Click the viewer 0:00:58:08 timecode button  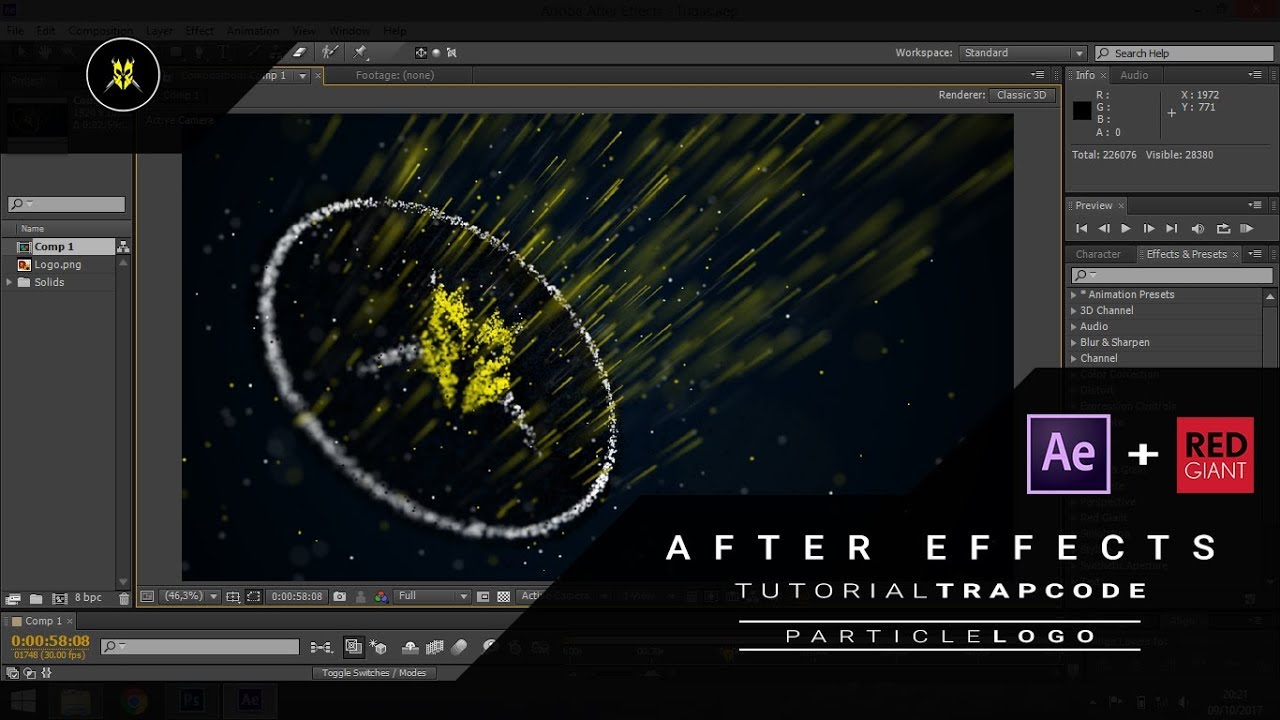(x=297, y=596)
